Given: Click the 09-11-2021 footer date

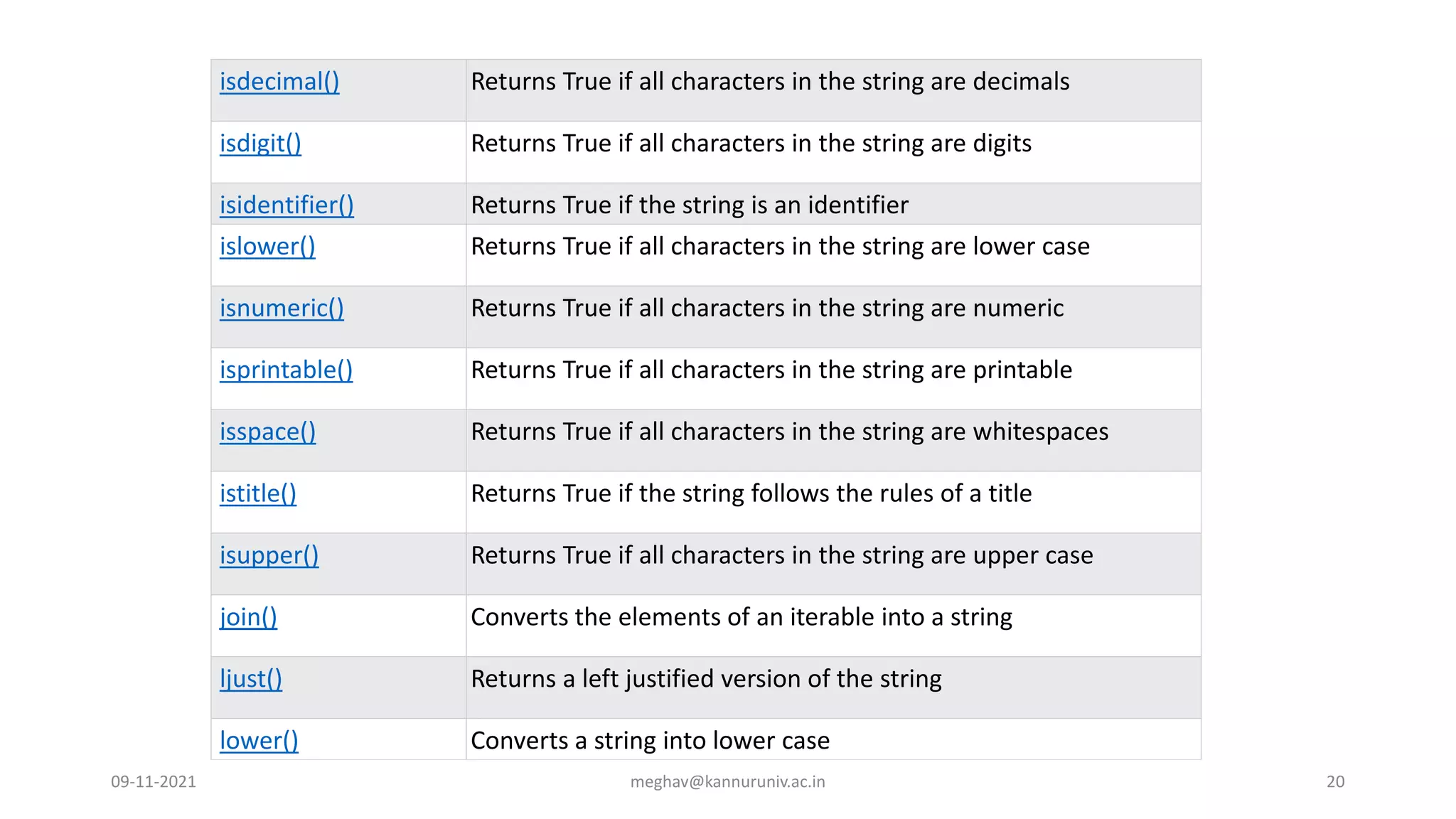Looking at the screenshot, I should 154,782.
